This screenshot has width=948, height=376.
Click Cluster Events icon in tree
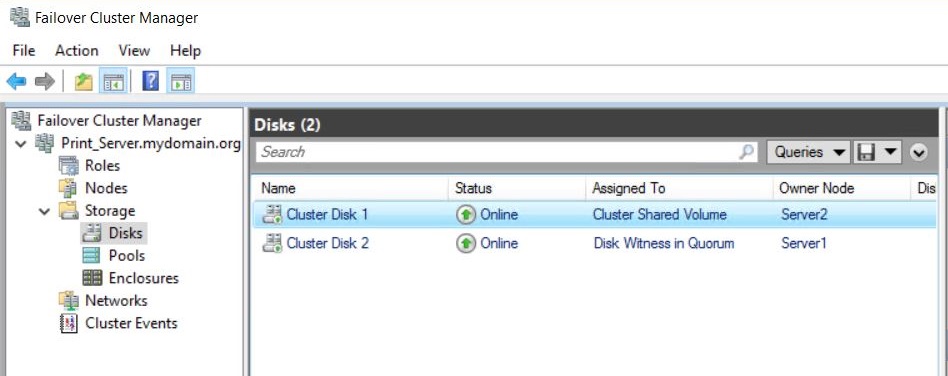tap(69, 323)
